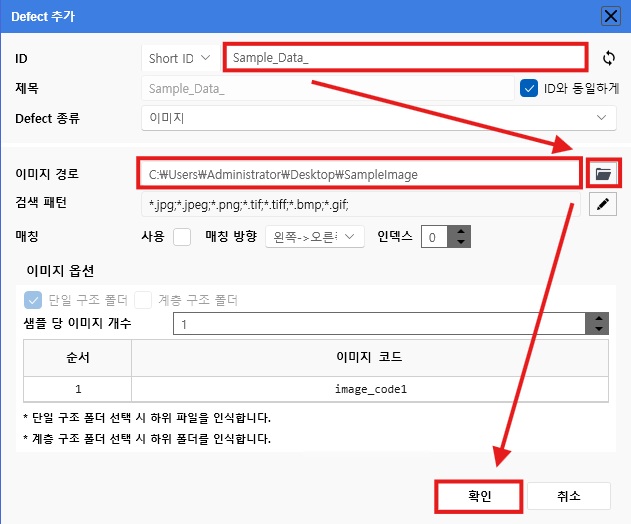Increase the 인덱스 value
631x524 pixels.
pyautogui.click(x=461, y=231)
